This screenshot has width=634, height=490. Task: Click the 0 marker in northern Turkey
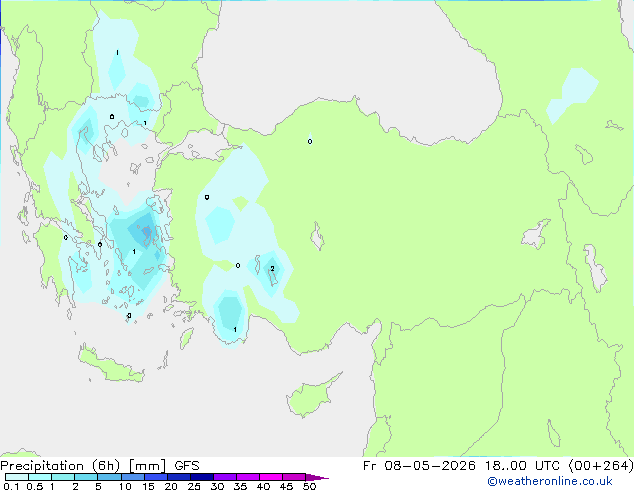[x=310, y=142]
